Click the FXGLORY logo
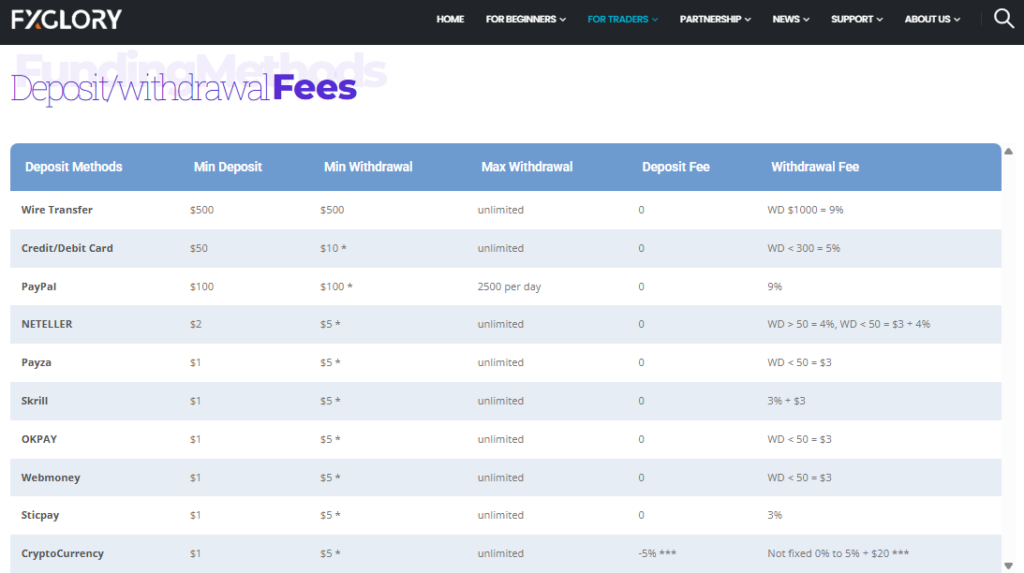 66,20
